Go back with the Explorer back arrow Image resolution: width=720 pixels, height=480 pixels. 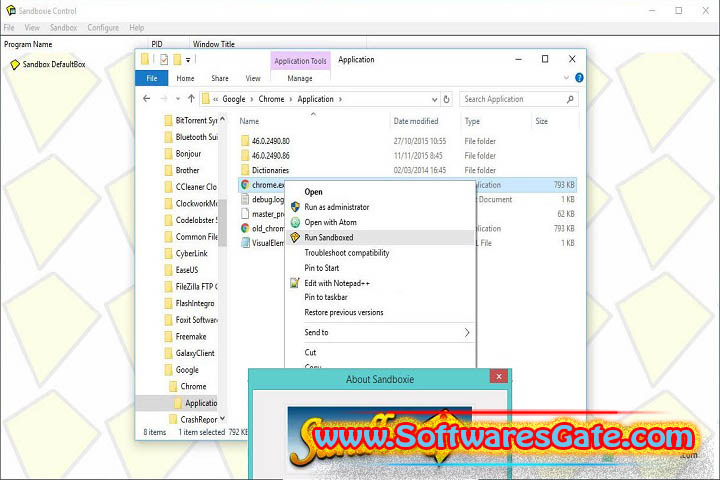[146, 99]
